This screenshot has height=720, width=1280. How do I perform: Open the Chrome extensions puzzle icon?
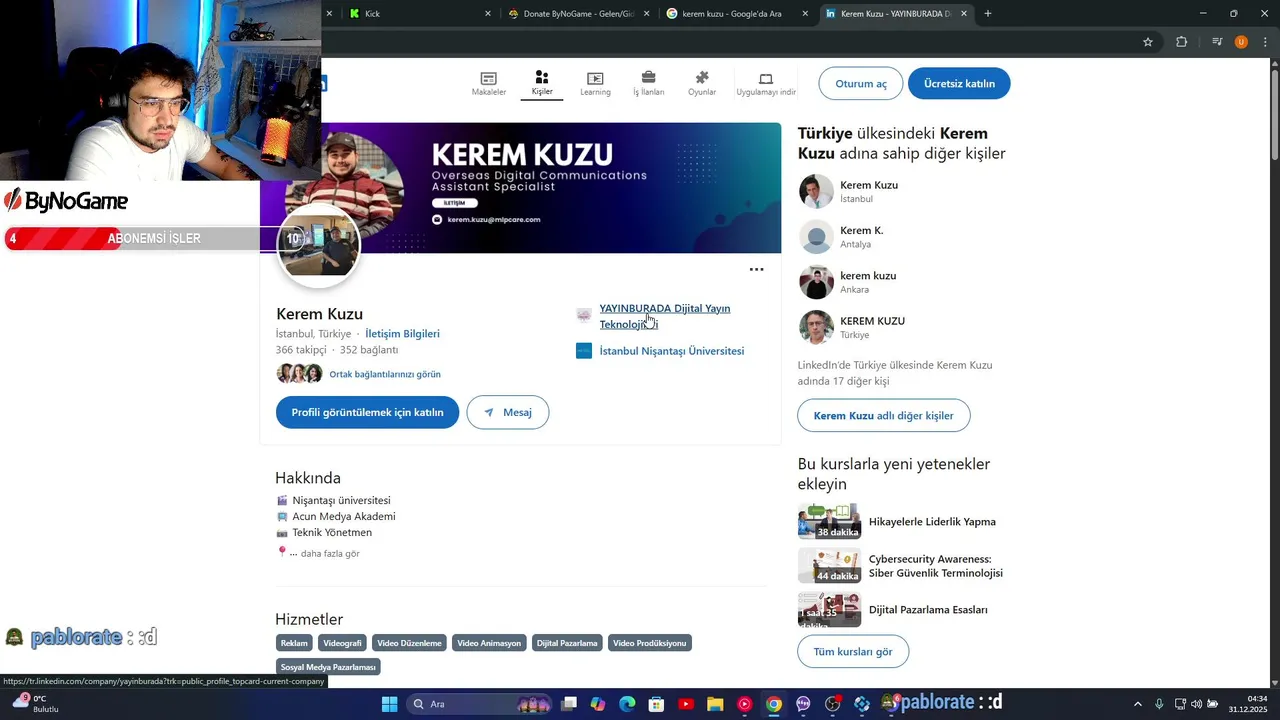click(x=1182, y=42)
